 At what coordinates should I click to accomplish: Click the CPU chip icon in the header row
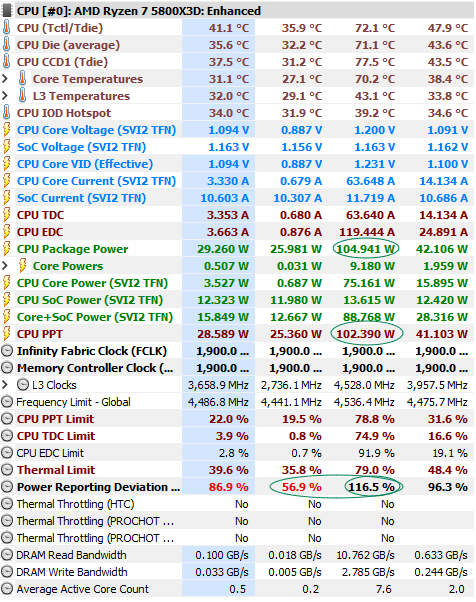pyautogui.click(x=7, y=10)
